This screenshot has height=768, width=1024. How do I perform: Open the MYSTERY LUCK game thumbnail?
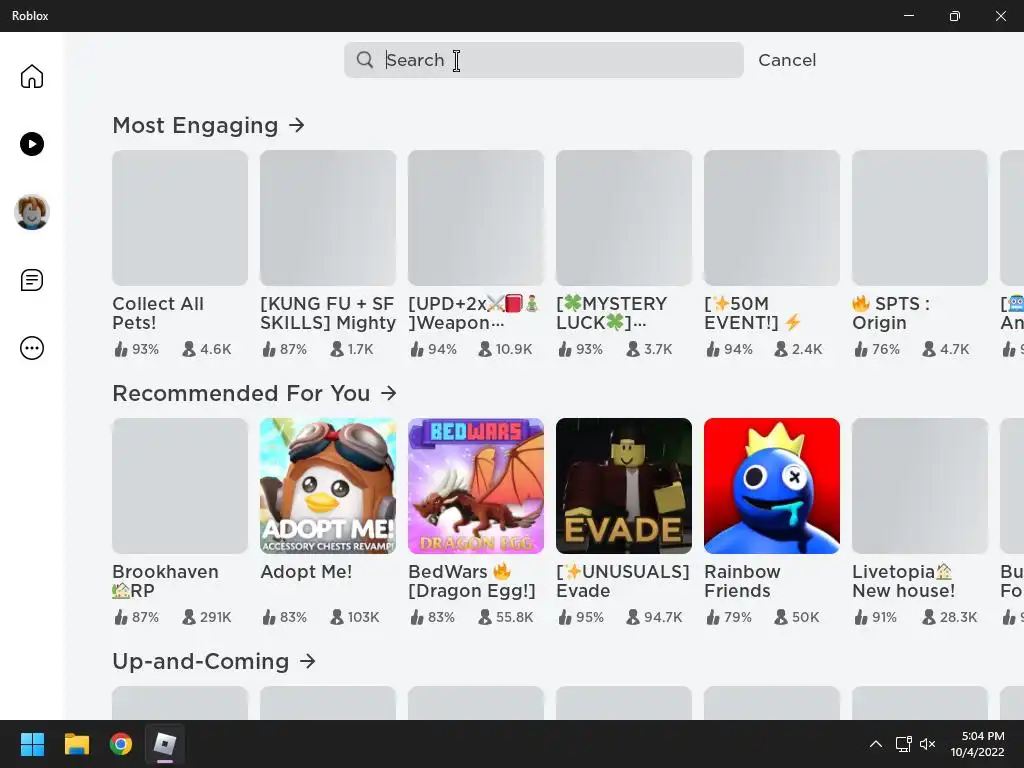(x=624, y=217)
